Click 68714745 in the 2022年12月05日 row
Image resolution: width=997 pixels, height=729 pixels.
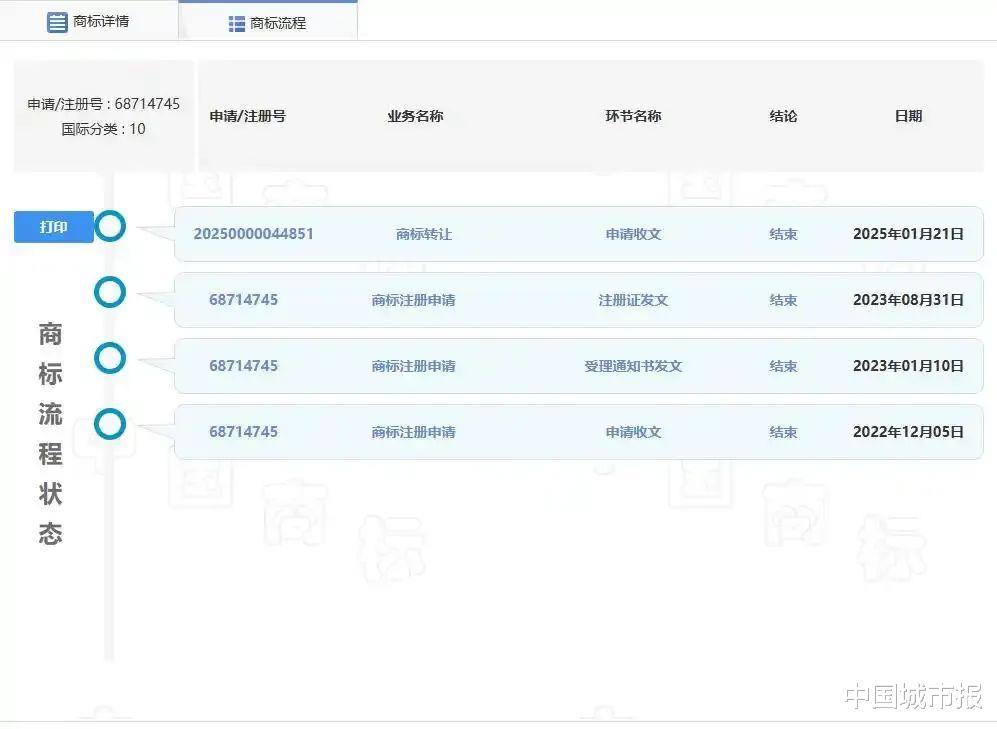(x=244, y=432)
